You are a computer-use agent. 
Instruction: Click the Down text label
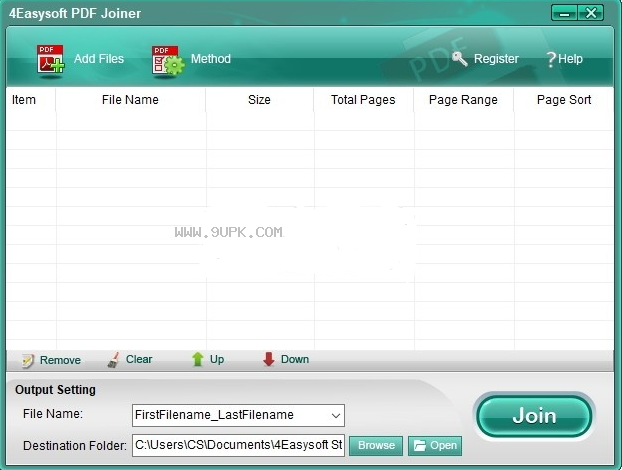[295, 359]
